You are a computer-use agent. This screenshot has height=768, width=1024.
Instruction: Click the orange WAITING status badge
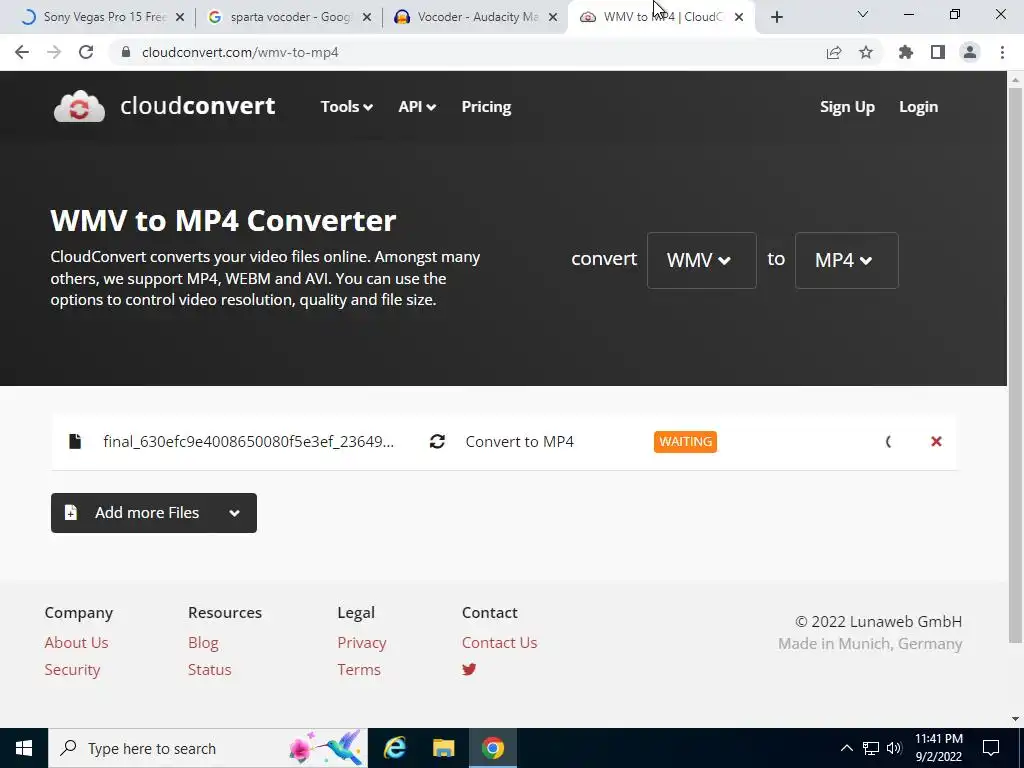(x=685, y=441)
